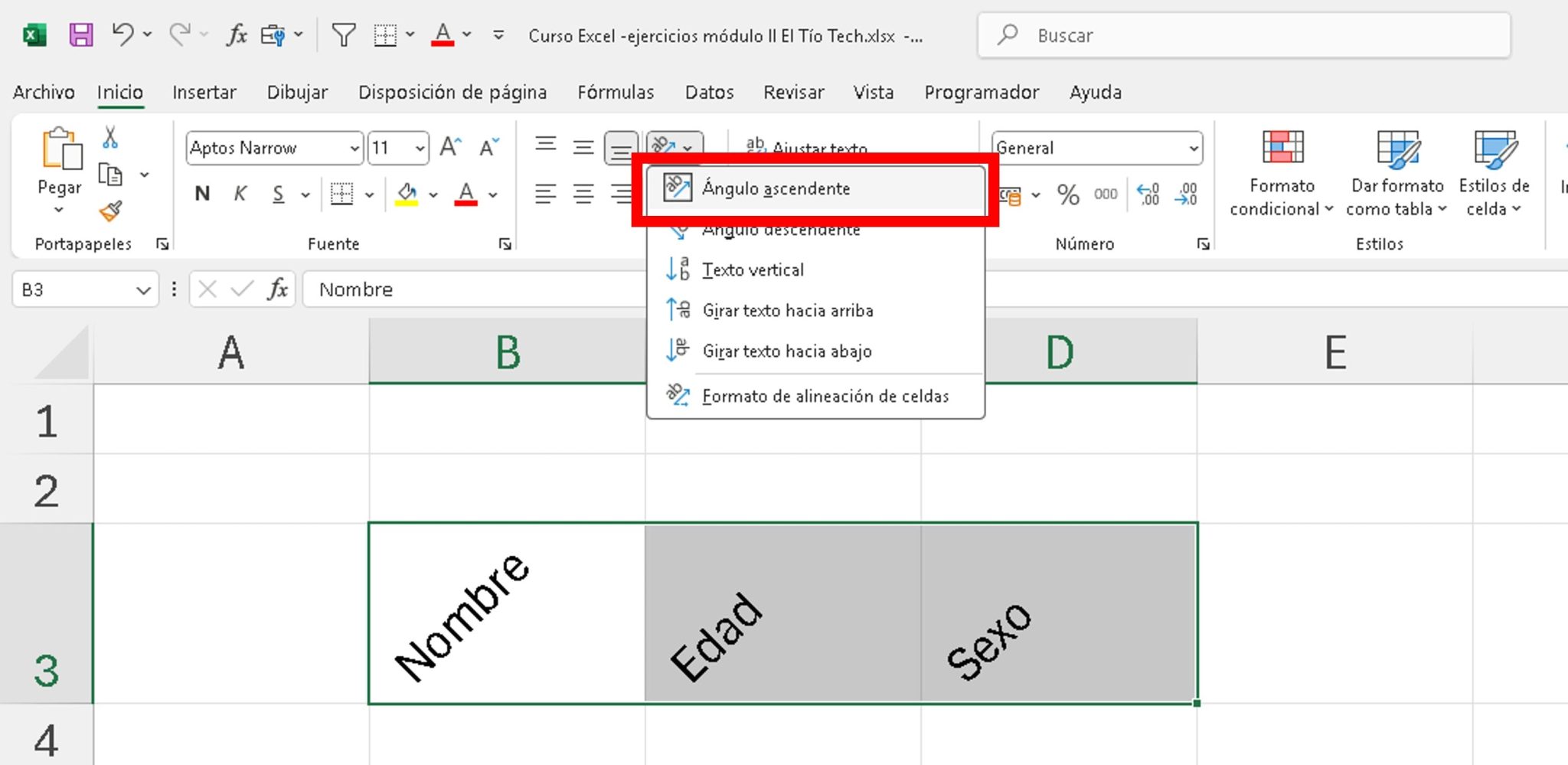Choose Formato de alineación de celdas
Viewport: 1568px width, 765px height.
pos(825,396)
